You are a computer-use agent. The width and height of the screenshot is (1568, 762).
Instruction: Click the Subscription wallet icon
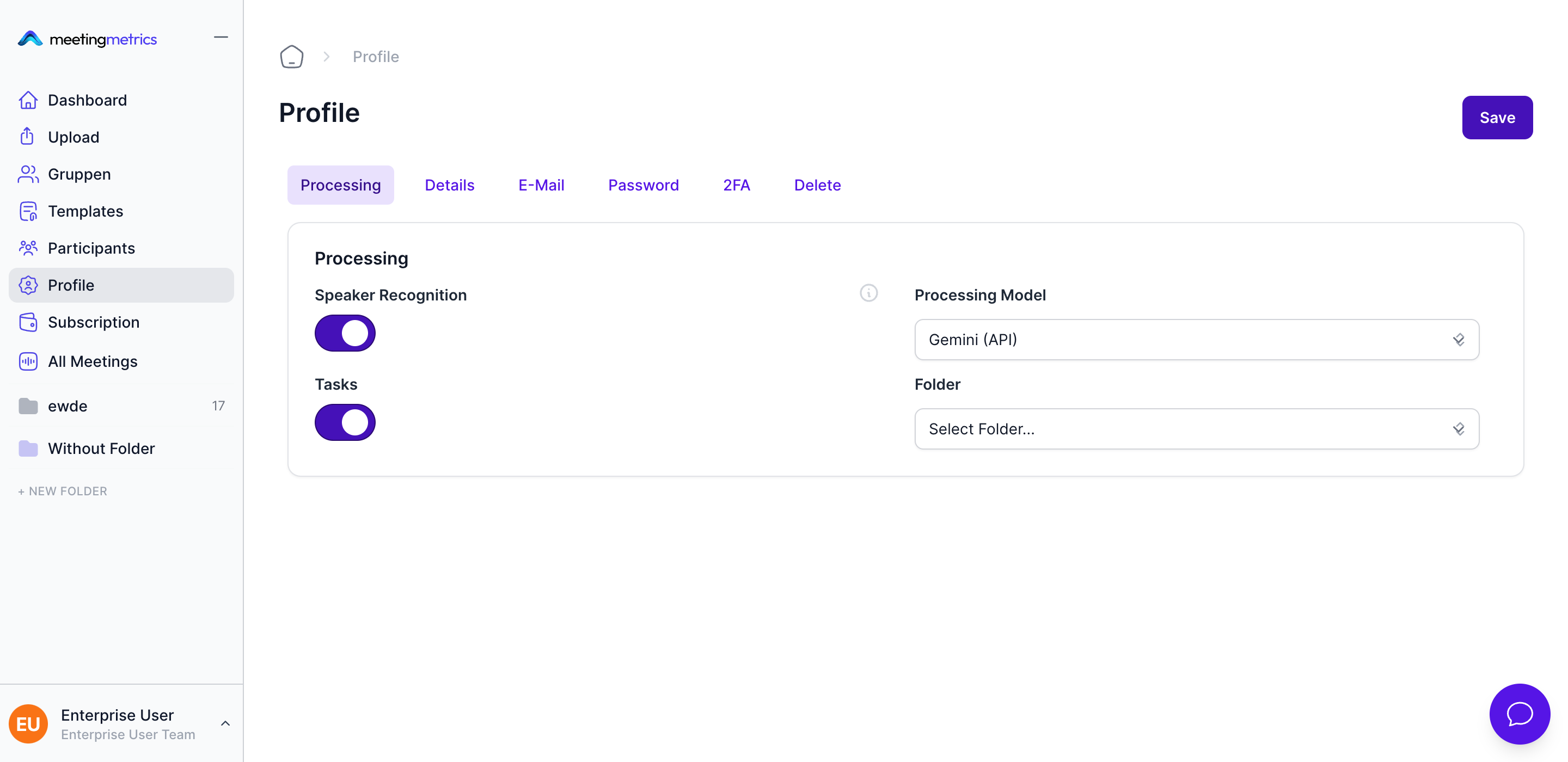pyautogui.click(x=28, y=322)
